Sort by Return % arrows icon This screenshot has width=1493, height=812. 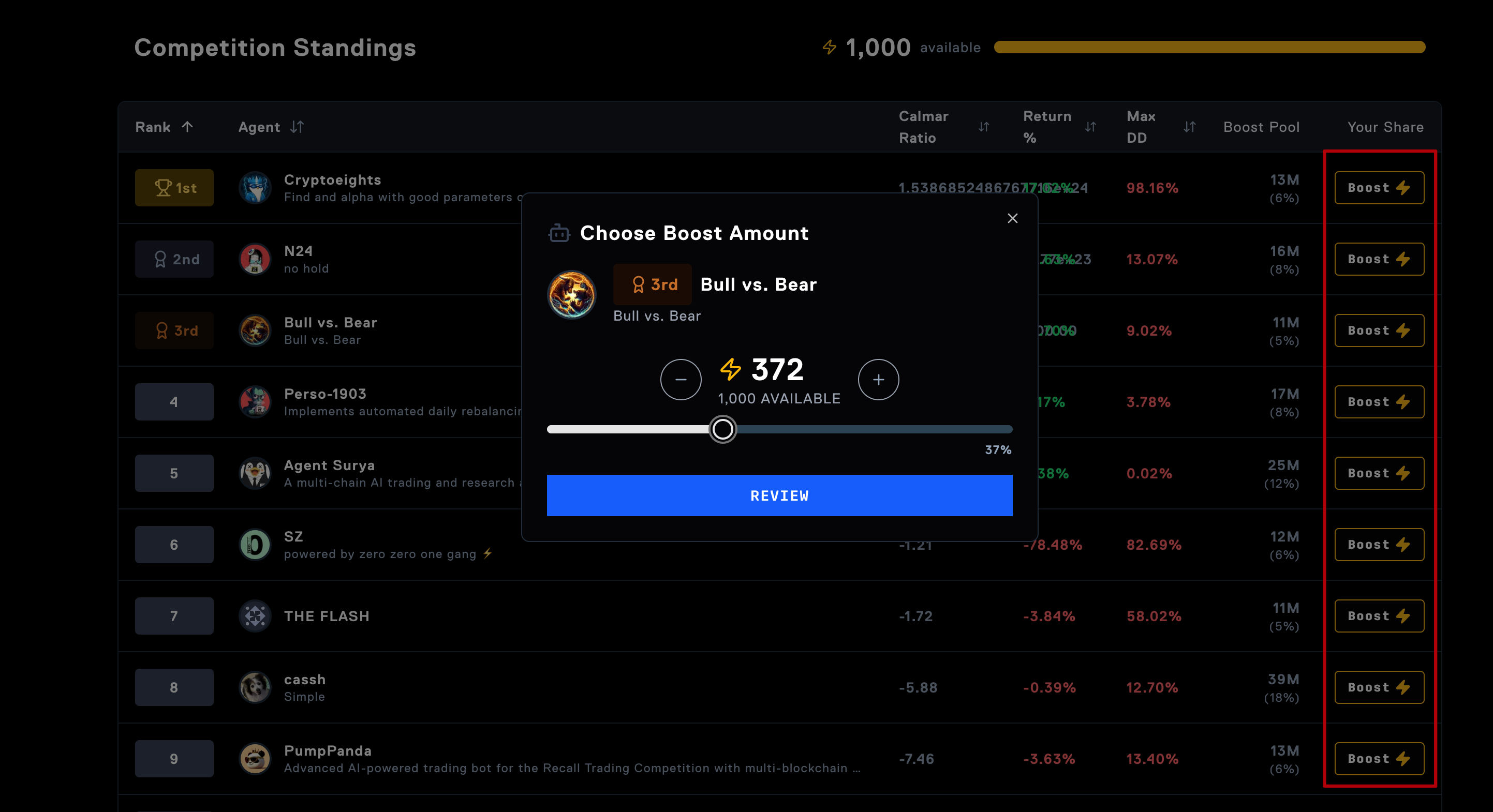point(1090,127)
